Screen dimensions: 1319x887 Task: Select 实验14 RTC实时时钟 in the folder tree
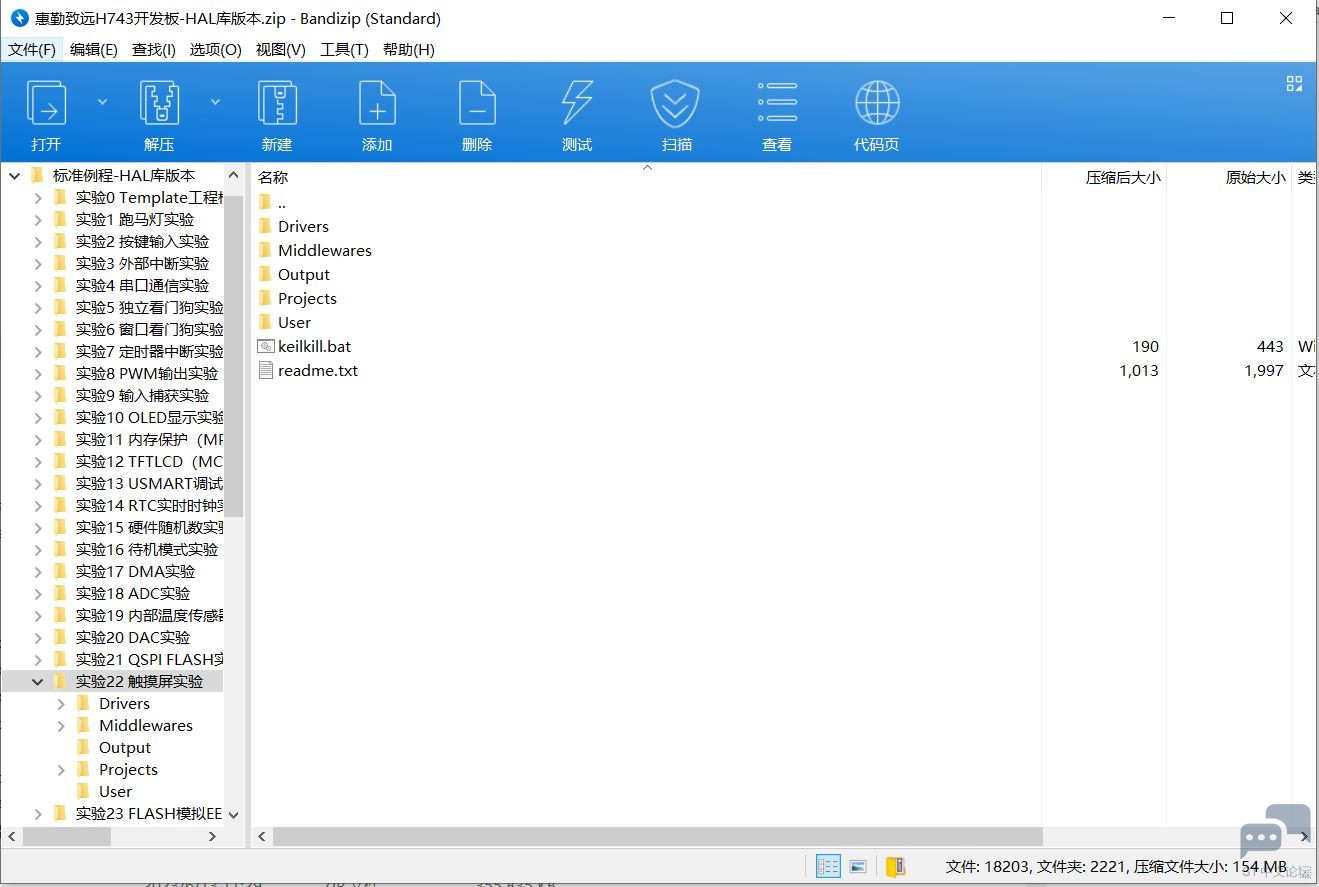click(x=149, y=505)
